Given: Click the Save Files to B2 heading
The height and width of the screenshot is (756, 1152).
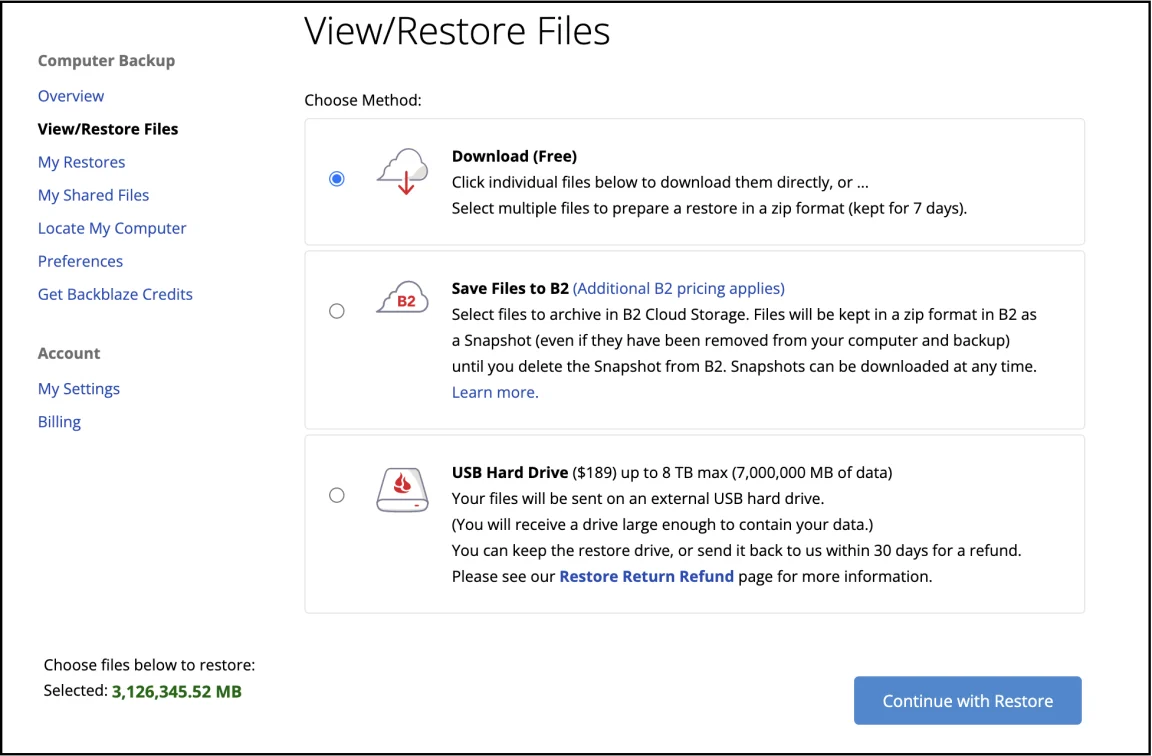Looking at the screenshot, I should point(511,289).
